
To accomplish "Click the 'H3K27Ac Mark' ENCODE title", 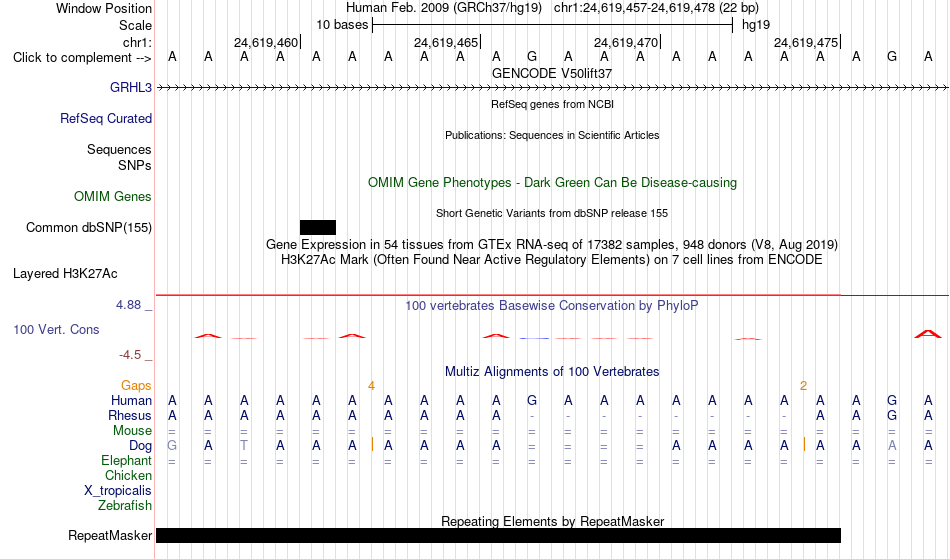I will (552, 260).
